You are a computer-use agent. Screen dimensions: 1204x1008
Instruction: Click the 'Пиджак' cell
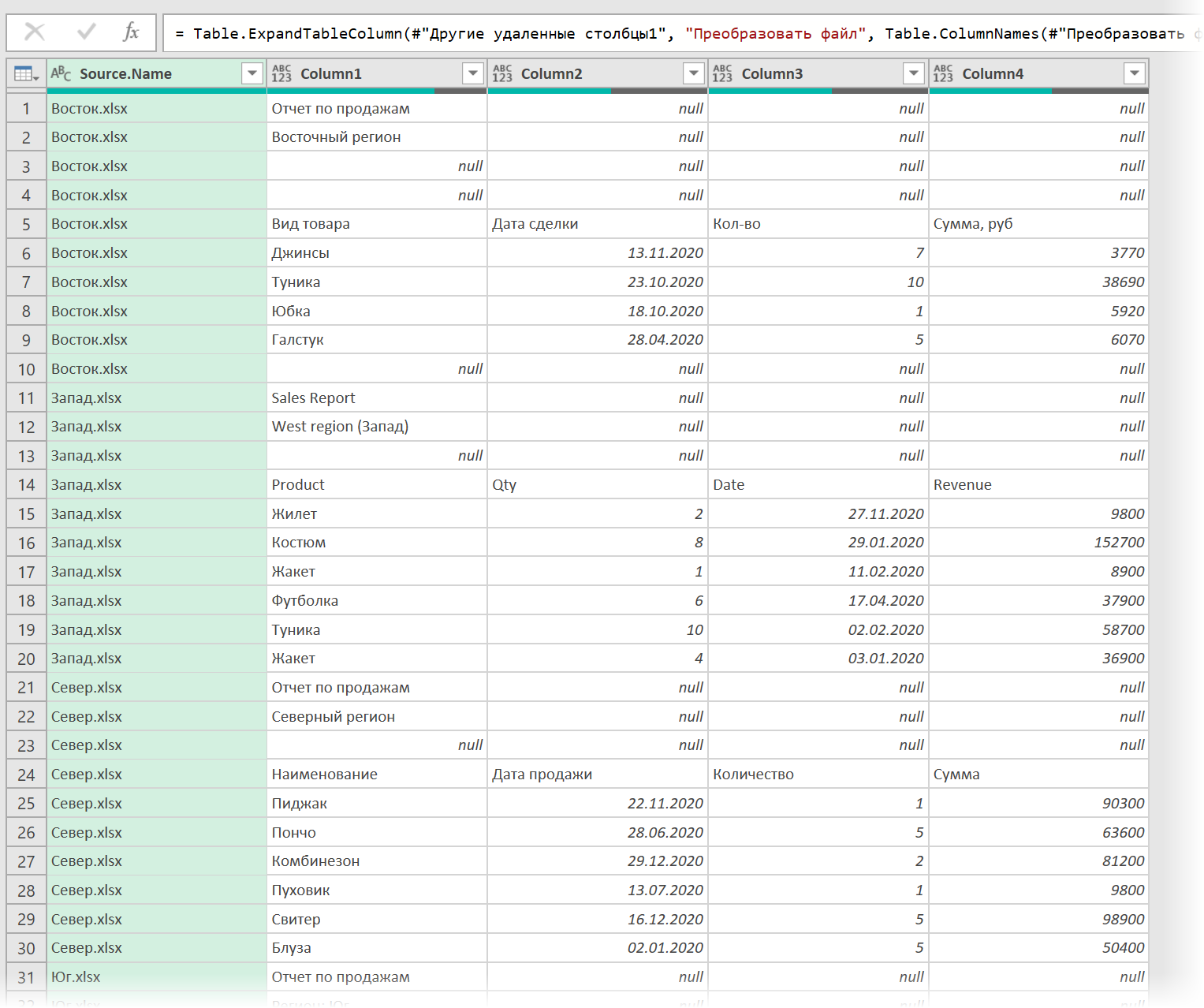(377, 804)
